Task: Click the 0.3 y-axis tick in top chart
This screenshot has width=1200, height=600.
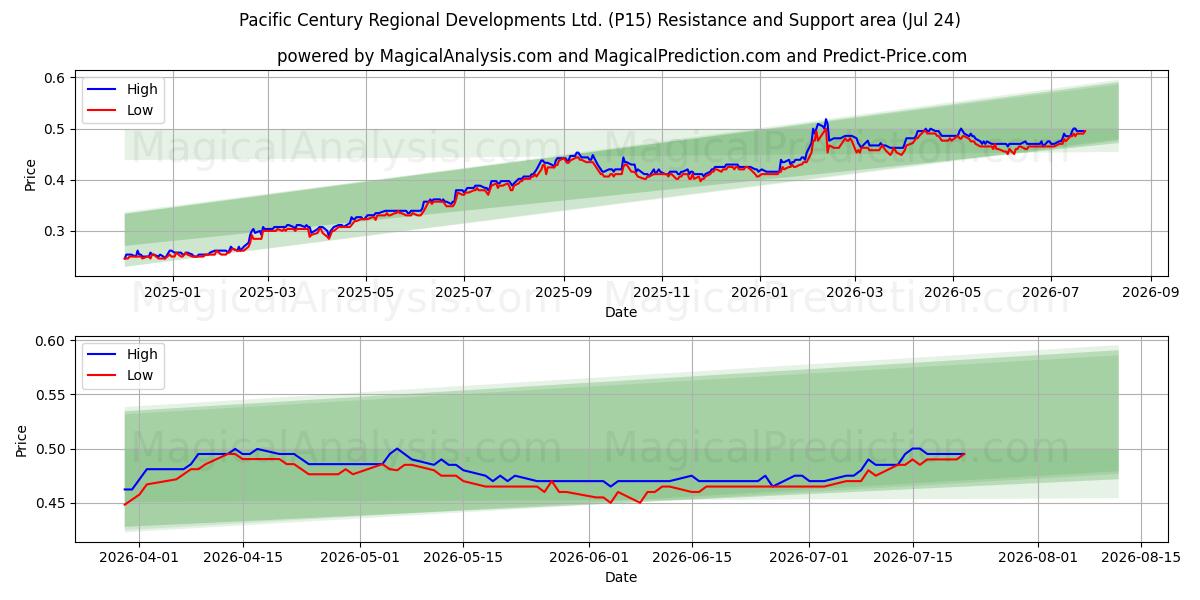Action: pyautogui.click(x=56, y=231)
